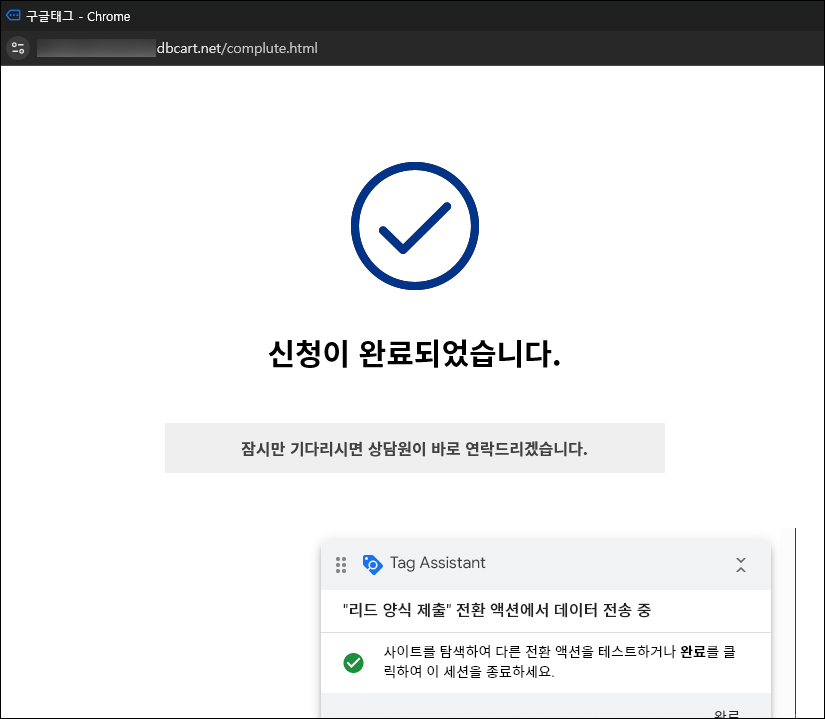Collapse the Tag Assistant panel with chevron
This screenshot has height=719, width=825.
click(740, 564)
